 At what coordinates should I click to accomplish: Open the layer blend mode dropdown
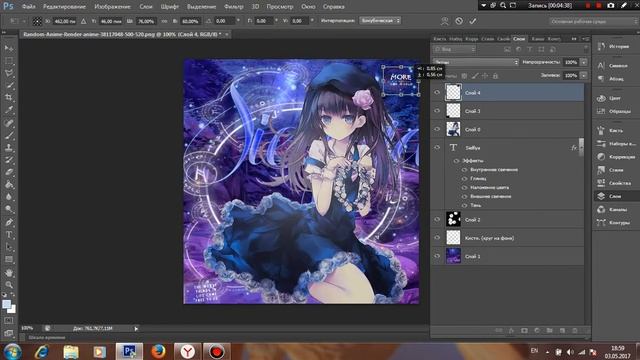476,62
